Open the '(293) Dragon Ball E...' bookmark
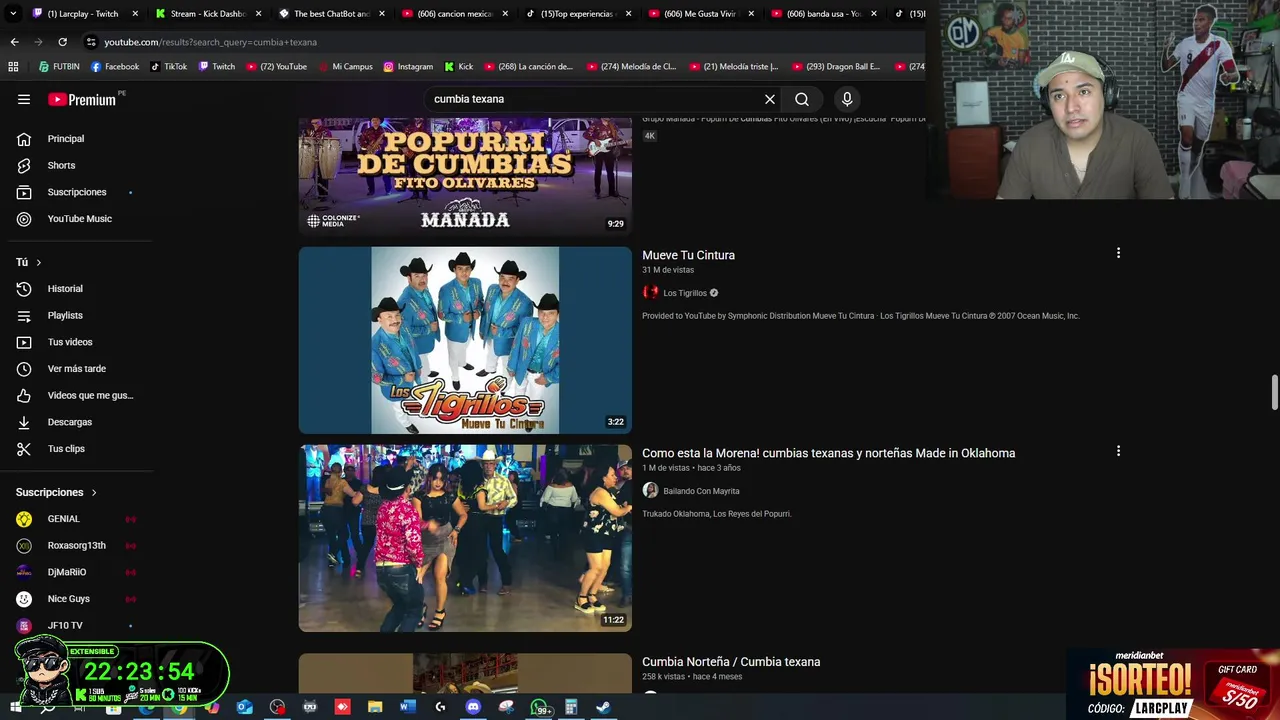The height and width of the screenshot is (720, 1280). coord(838,67)
